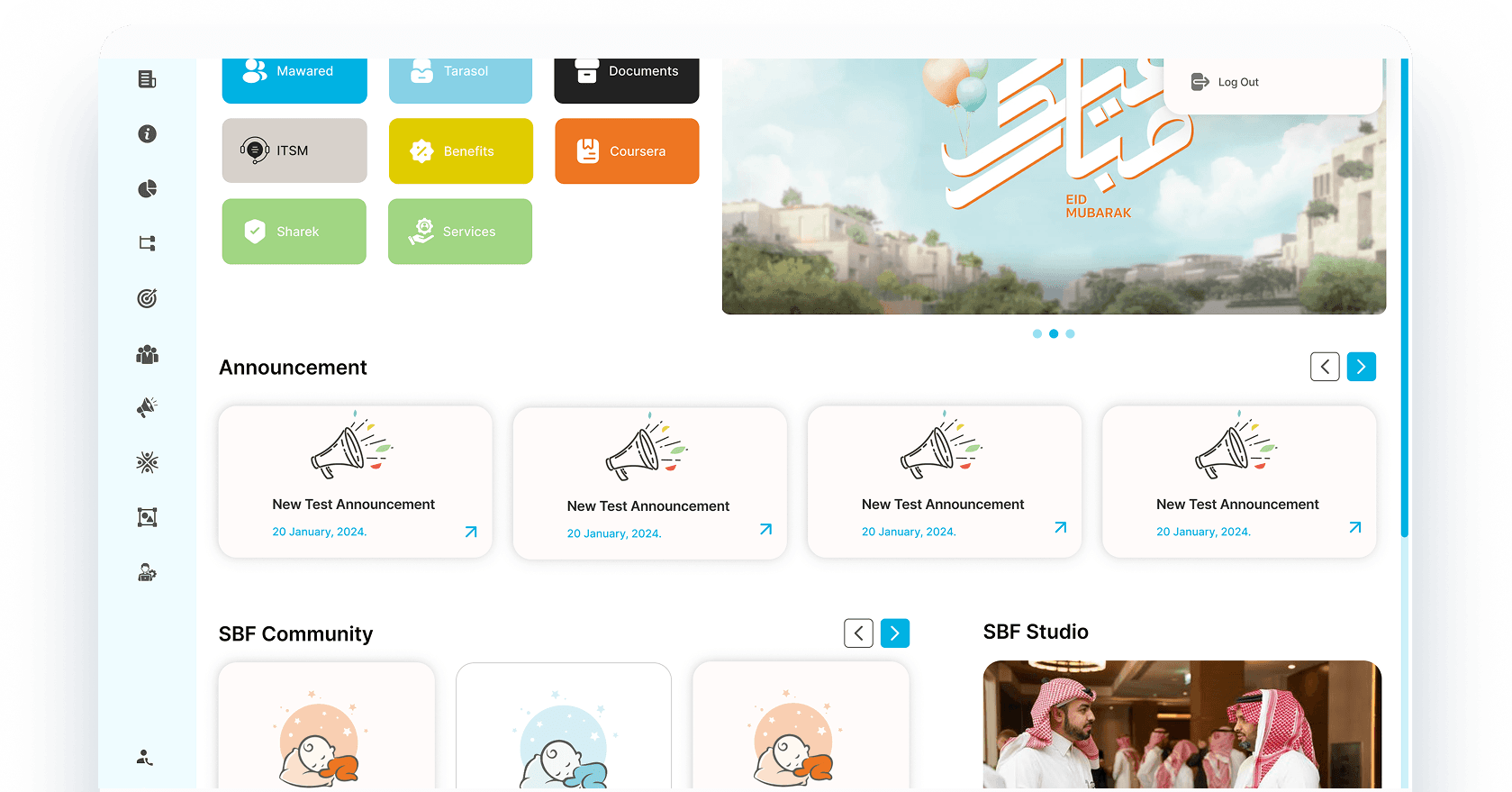Select the target goals sidebar icon
The width and height of the screenshot is (1512, 792).
click(x=147, y=298)
